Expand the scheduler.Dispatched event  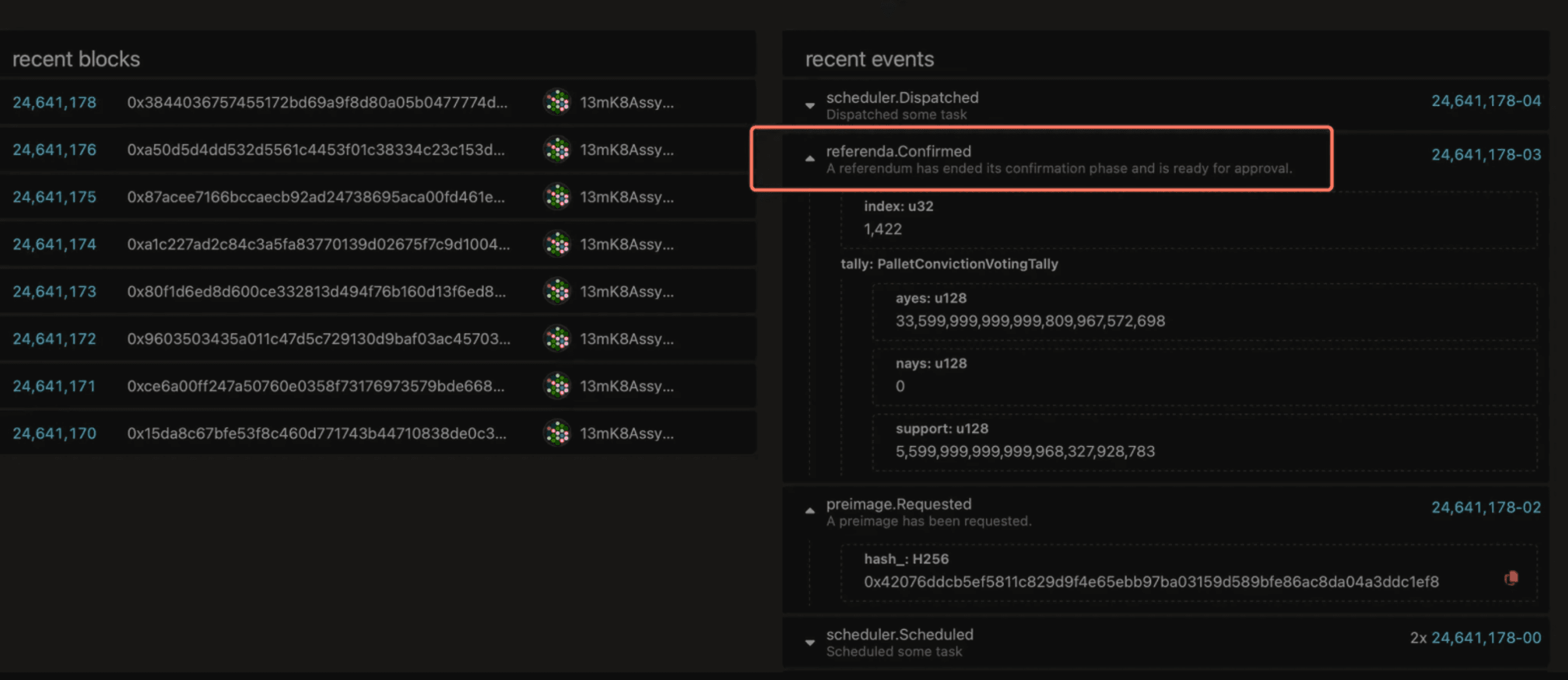(809, 105)
